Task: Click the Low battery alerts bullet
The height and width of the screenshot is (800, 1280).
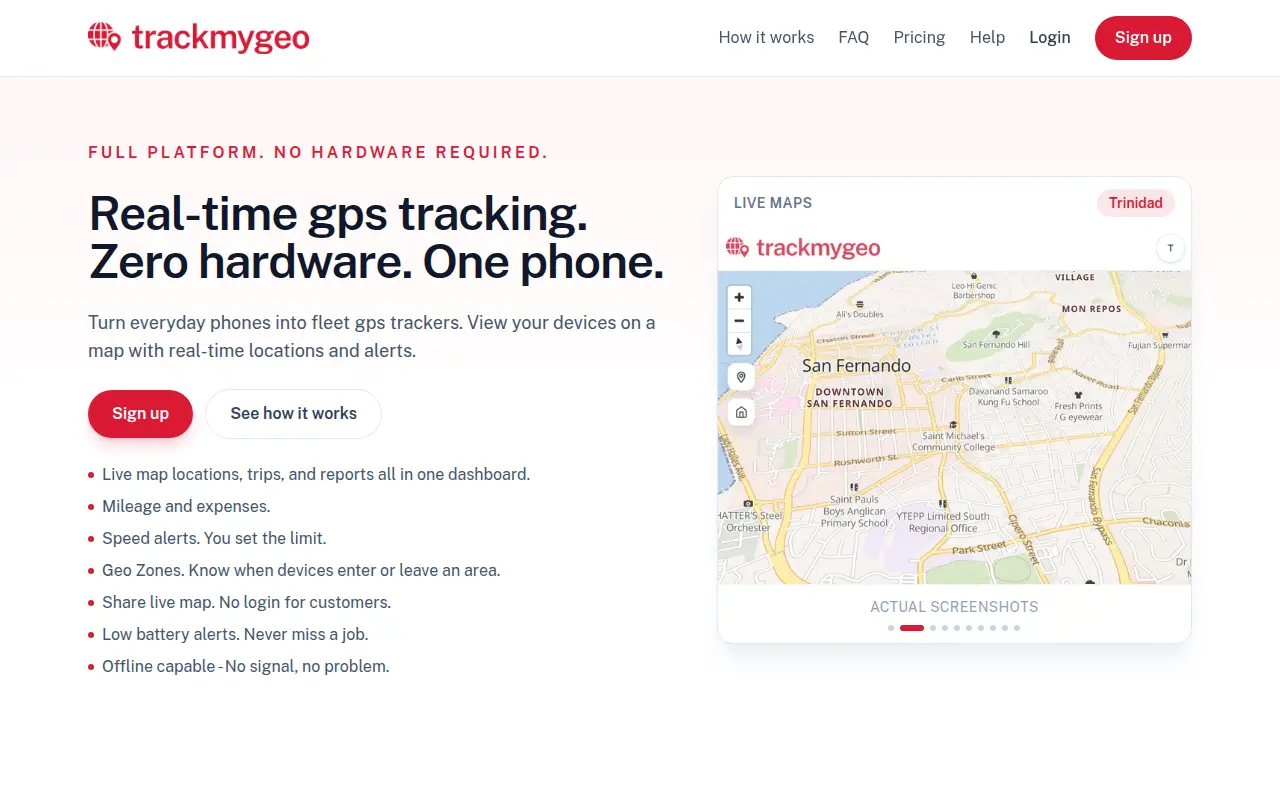Action: 235,634
